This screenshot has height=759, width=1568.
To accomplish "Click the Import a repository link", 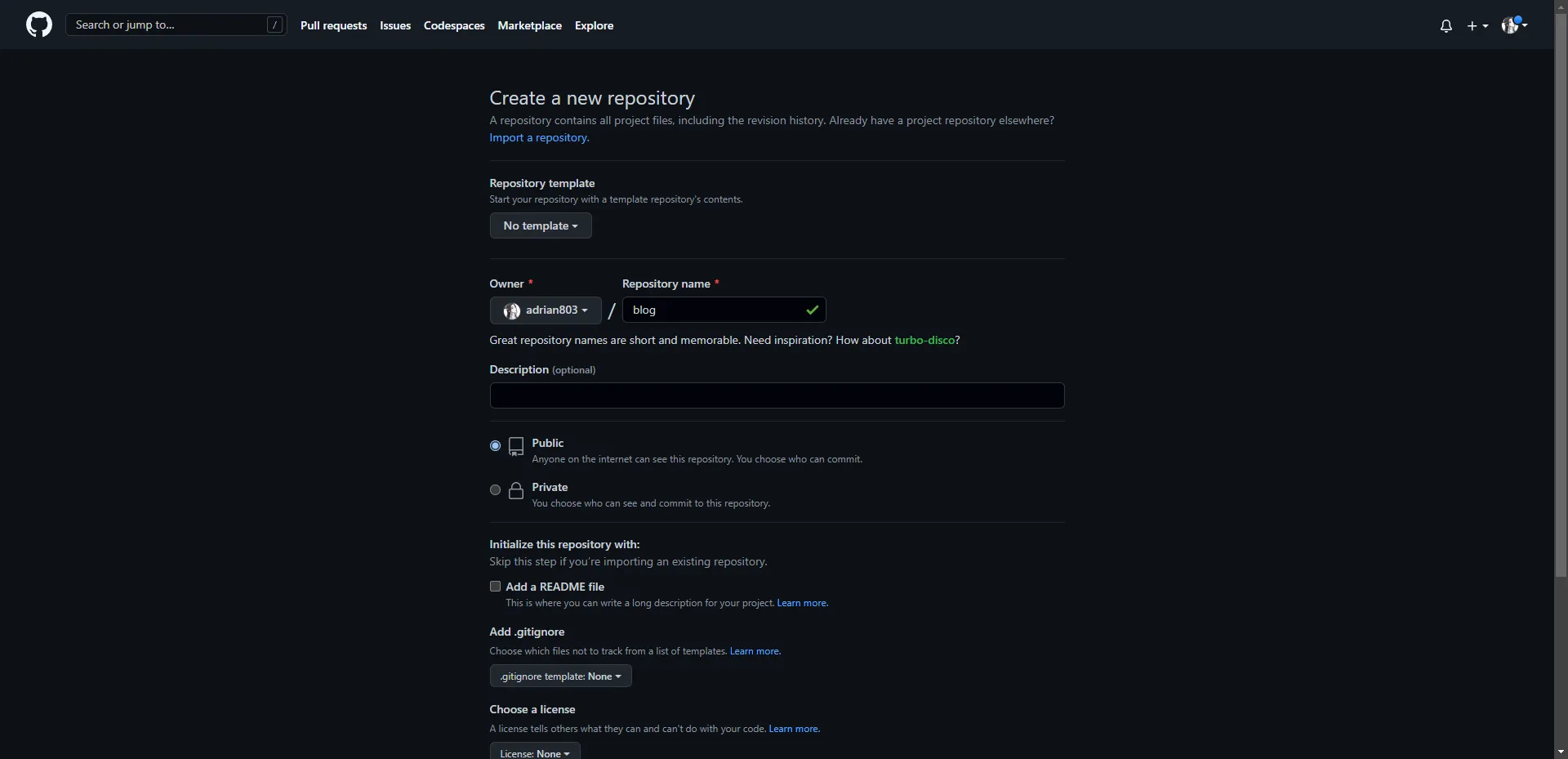I will point(538,138).
